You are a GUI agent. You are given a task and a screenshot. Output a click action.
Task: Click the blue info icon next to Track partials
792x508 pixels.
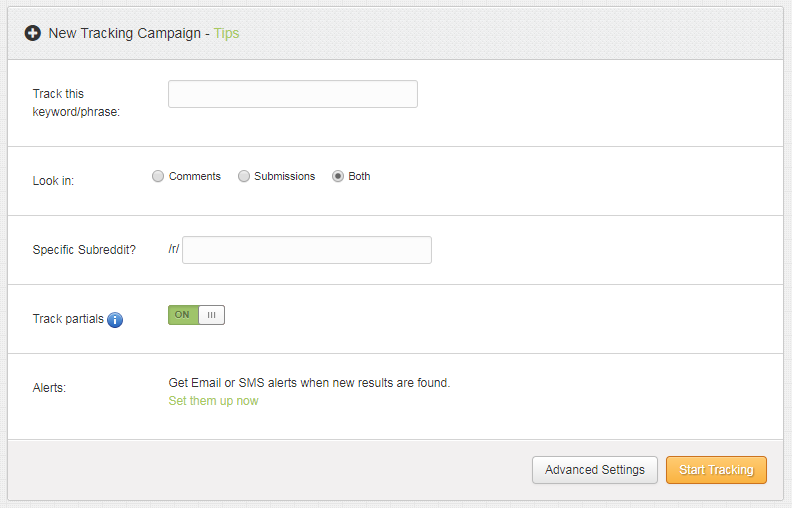(x=115, y=320)
